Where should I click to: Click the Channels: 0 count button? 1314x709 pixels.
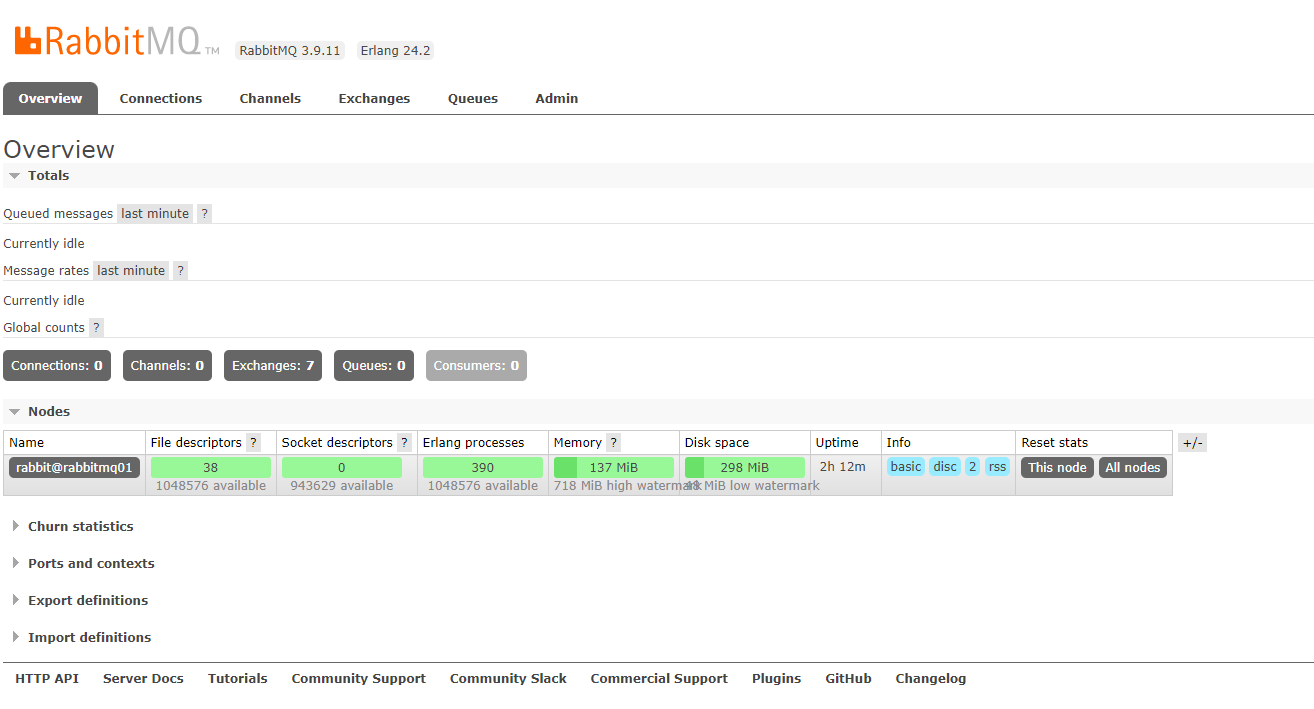pos(167,365)
